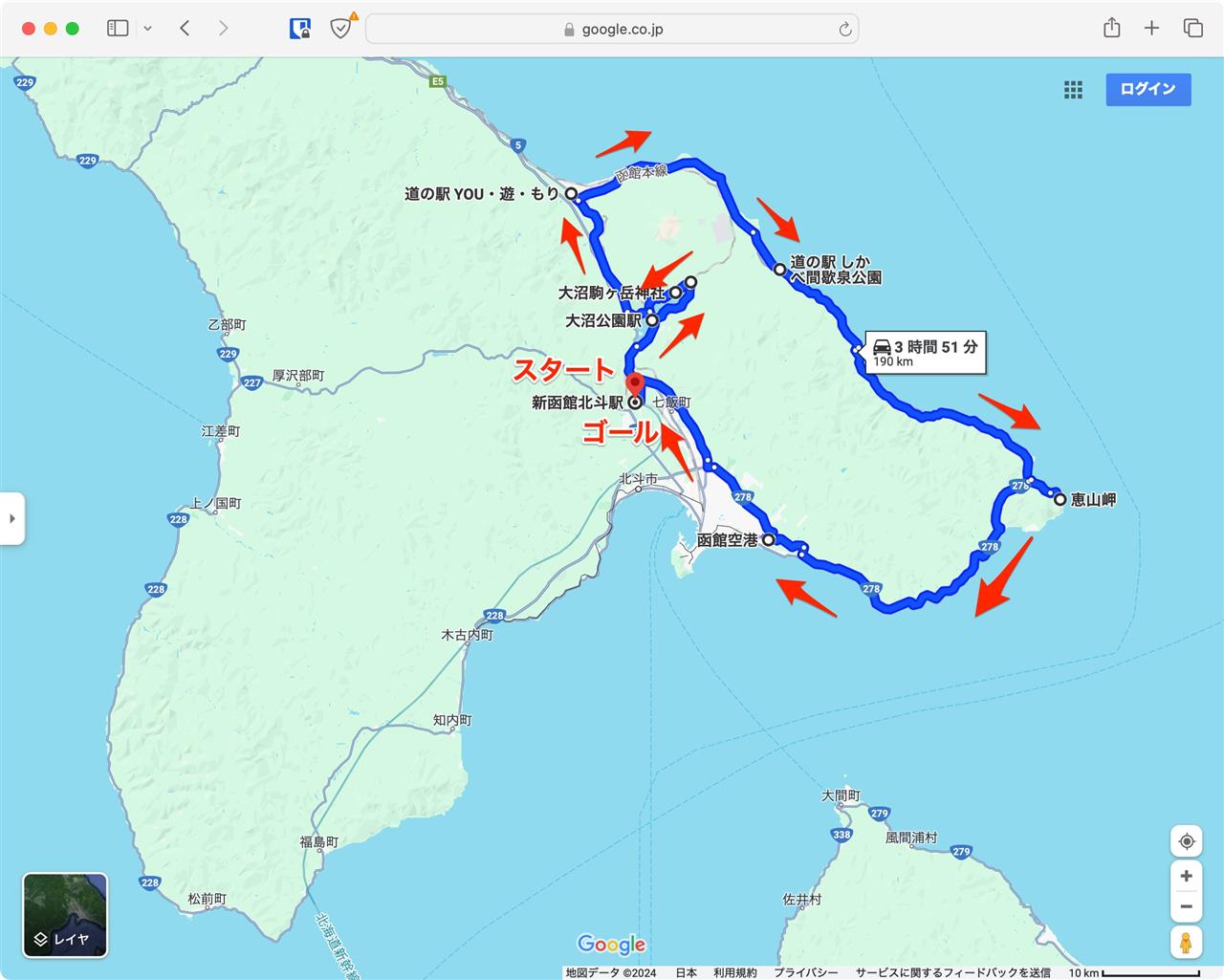Open the プライバシー link
Viewport: 1224px width, 980px height.
(805, 972)
